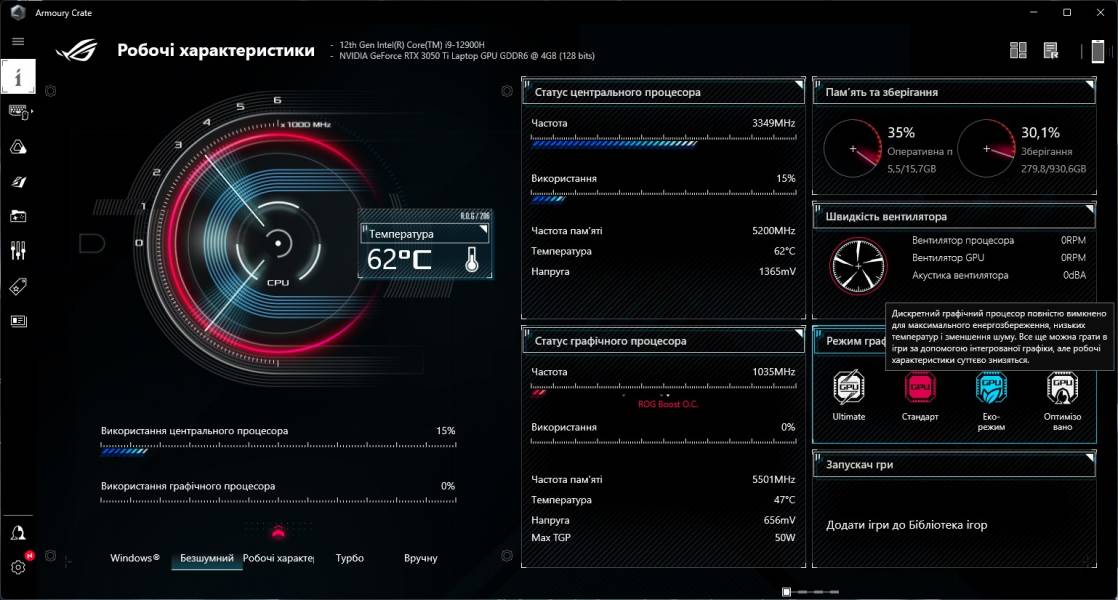Click the thermometer icon in temperature box
The image size is (1118, 600).
(x=471, y=259)
